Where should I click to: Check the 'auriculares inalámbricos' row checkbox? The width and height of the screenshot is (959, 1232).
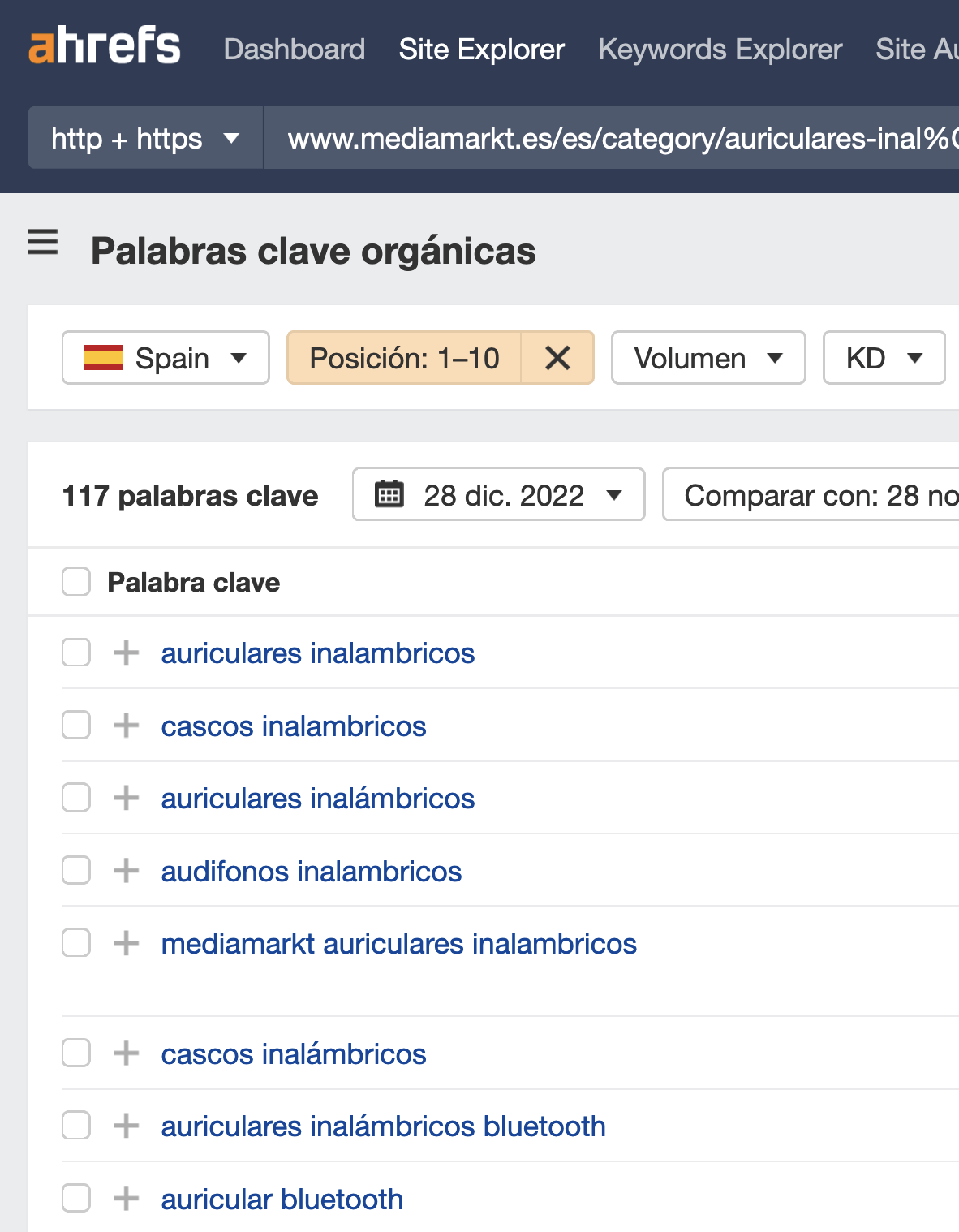tap(76, 798)
